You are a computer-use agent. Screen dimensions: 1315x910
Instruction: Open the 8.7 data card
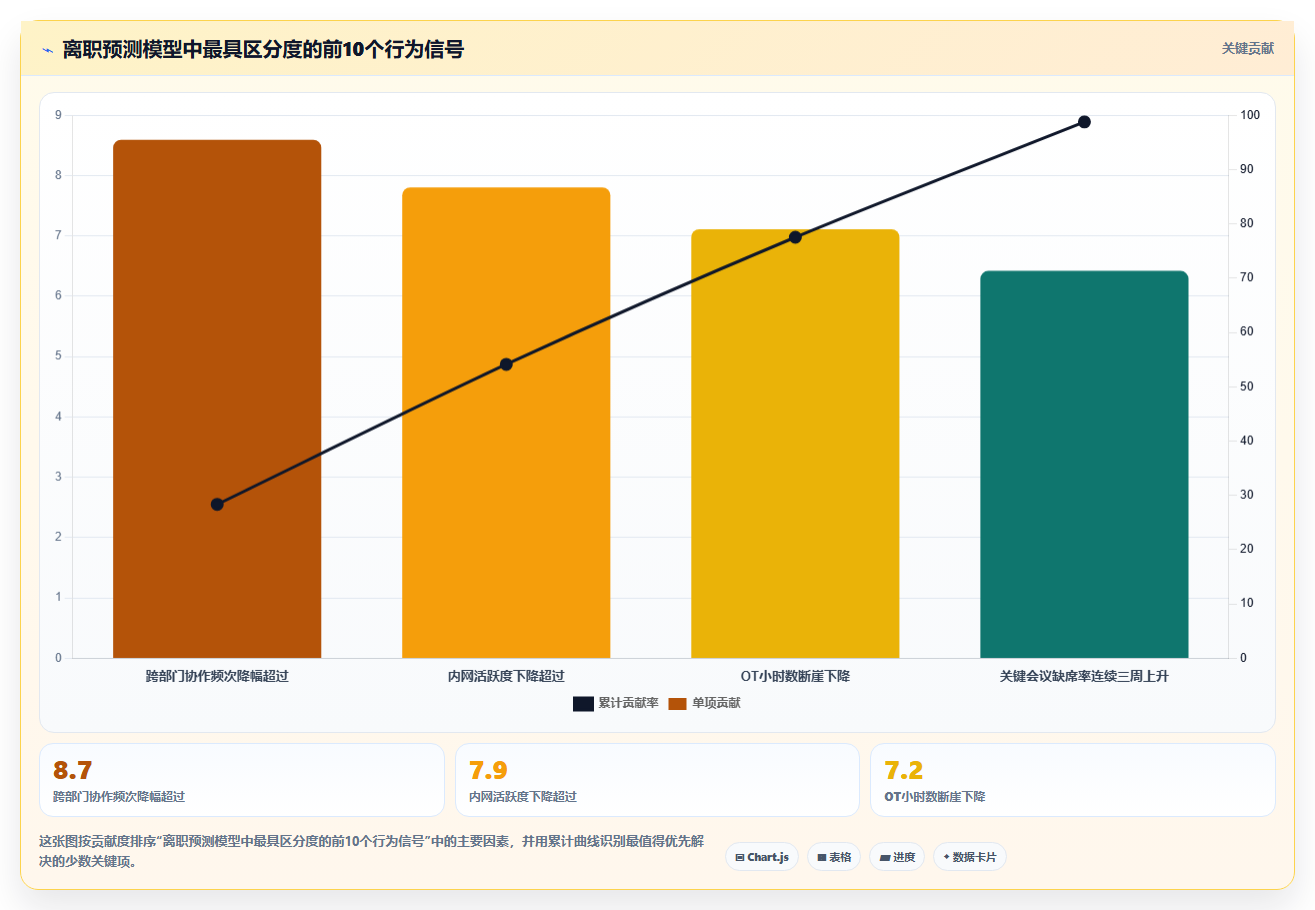[242, 780]
